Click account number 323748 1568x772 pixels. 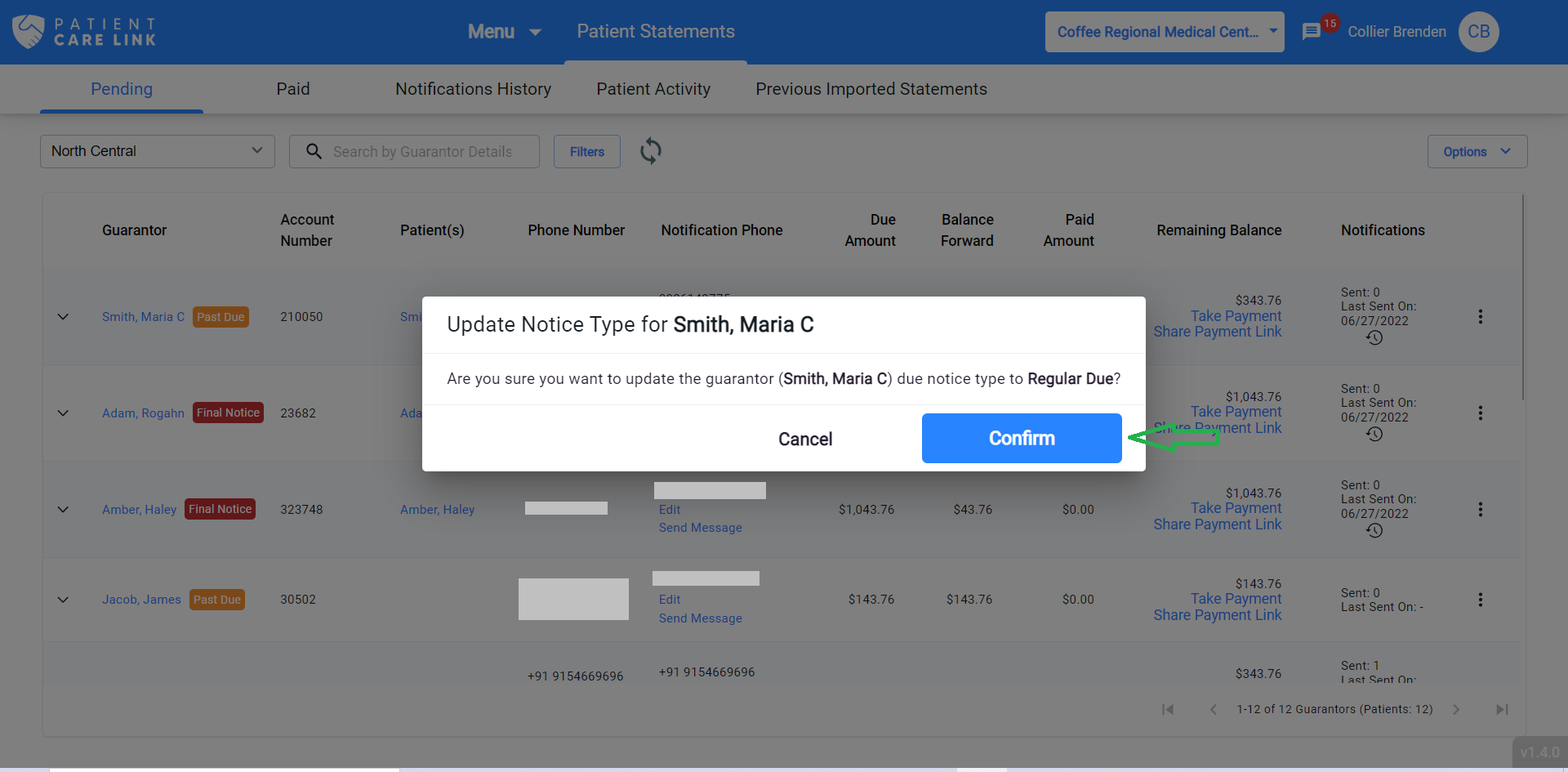[x=301, y=510]
